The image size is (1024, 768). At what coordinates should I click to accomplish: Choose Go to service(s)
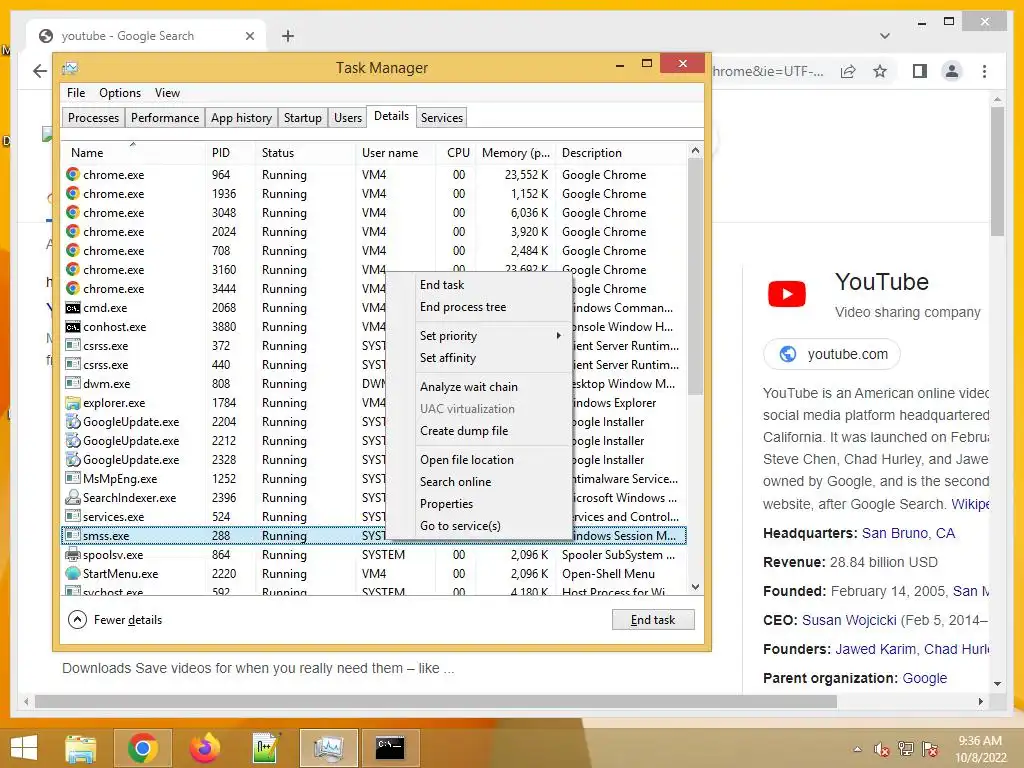pos(460,526)
